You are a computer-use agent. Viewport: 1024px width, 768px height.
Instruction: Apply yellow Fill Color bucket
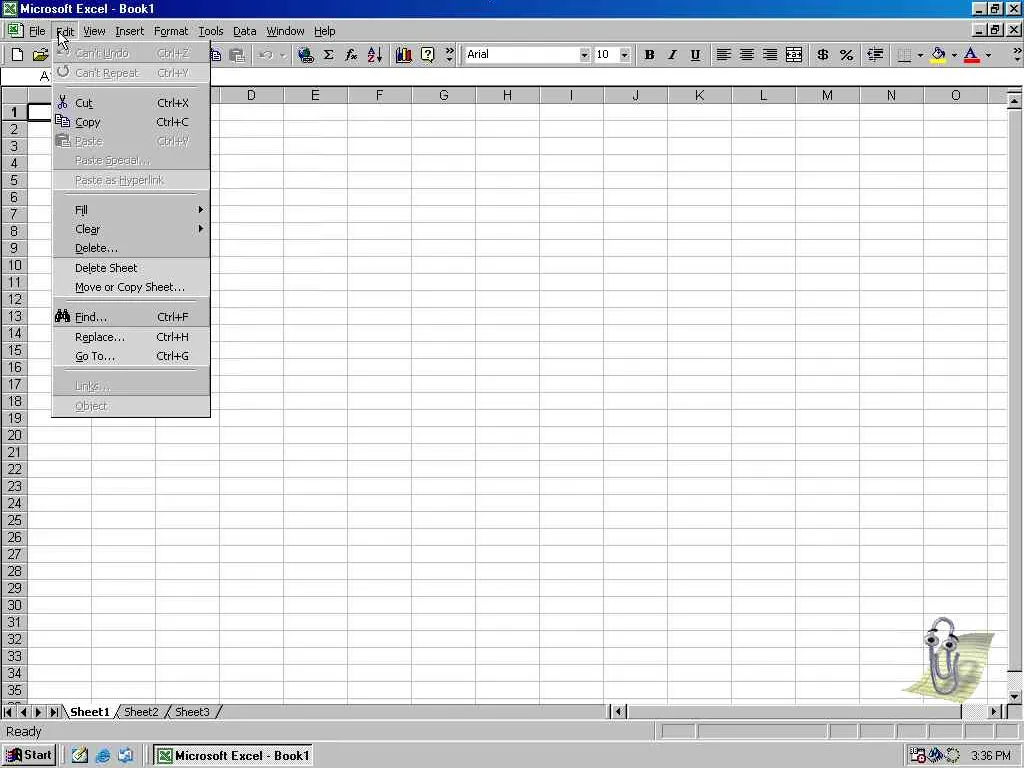[x=938, y=55]
